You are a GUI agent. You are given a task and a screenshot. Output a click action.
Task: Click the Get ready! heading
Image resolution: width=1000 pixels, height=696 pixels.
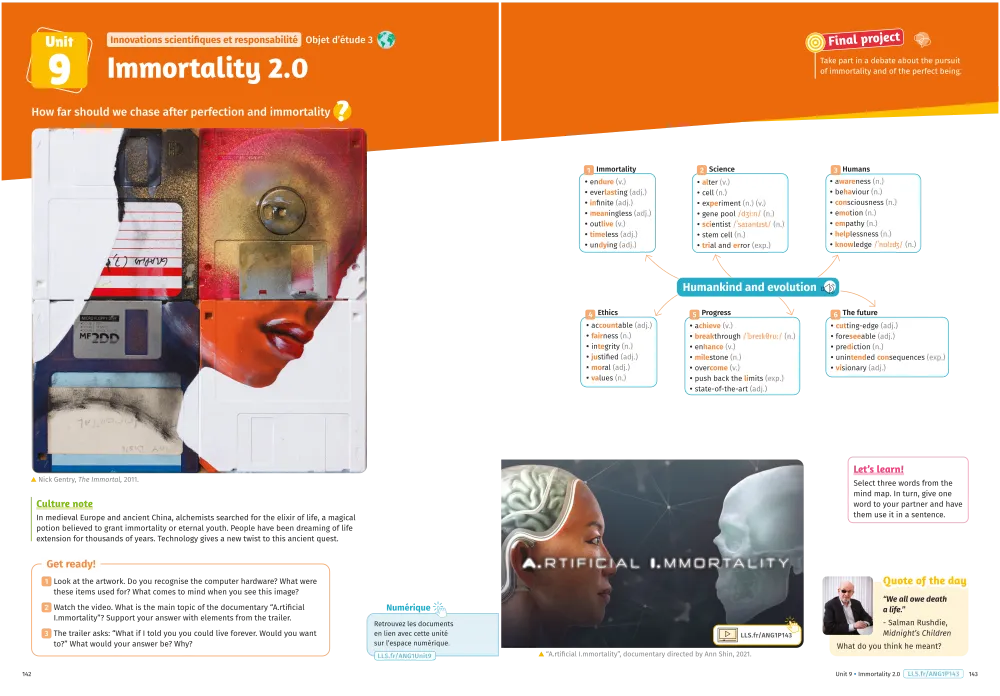pyautogui.click(x=71, y=564)
